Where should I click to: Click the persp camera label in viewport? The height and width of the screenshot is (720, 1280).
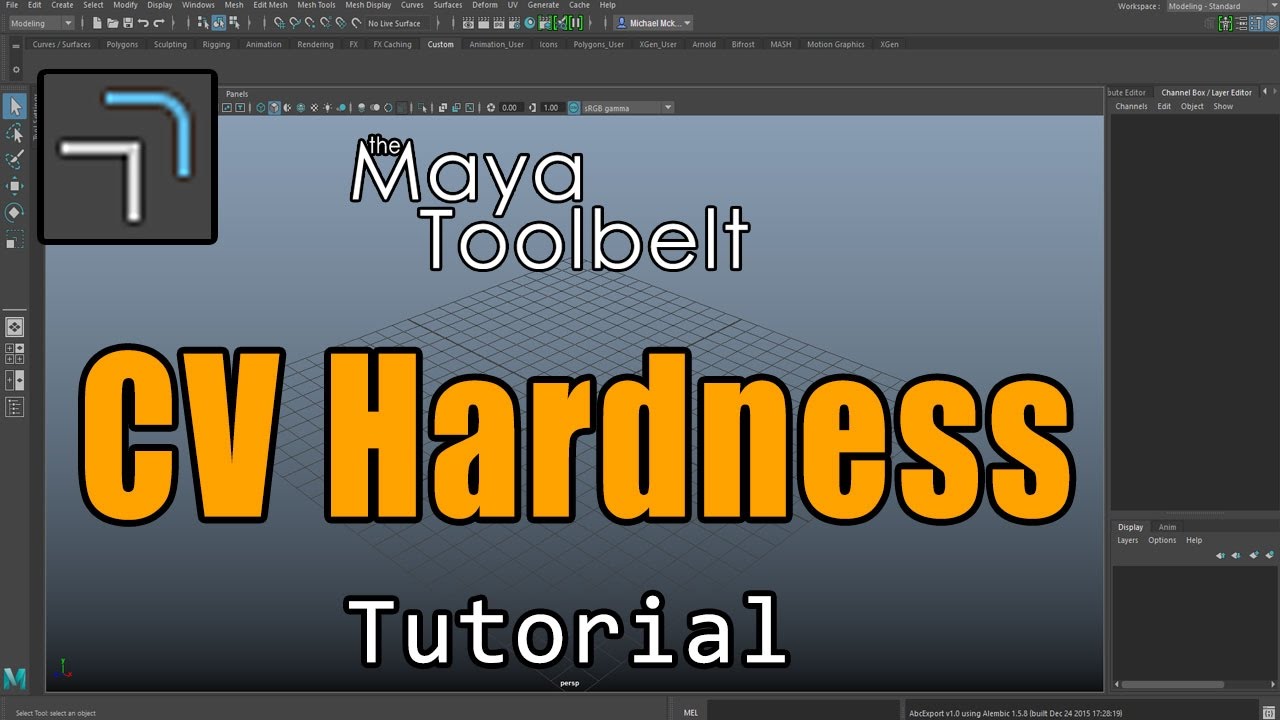569,682
